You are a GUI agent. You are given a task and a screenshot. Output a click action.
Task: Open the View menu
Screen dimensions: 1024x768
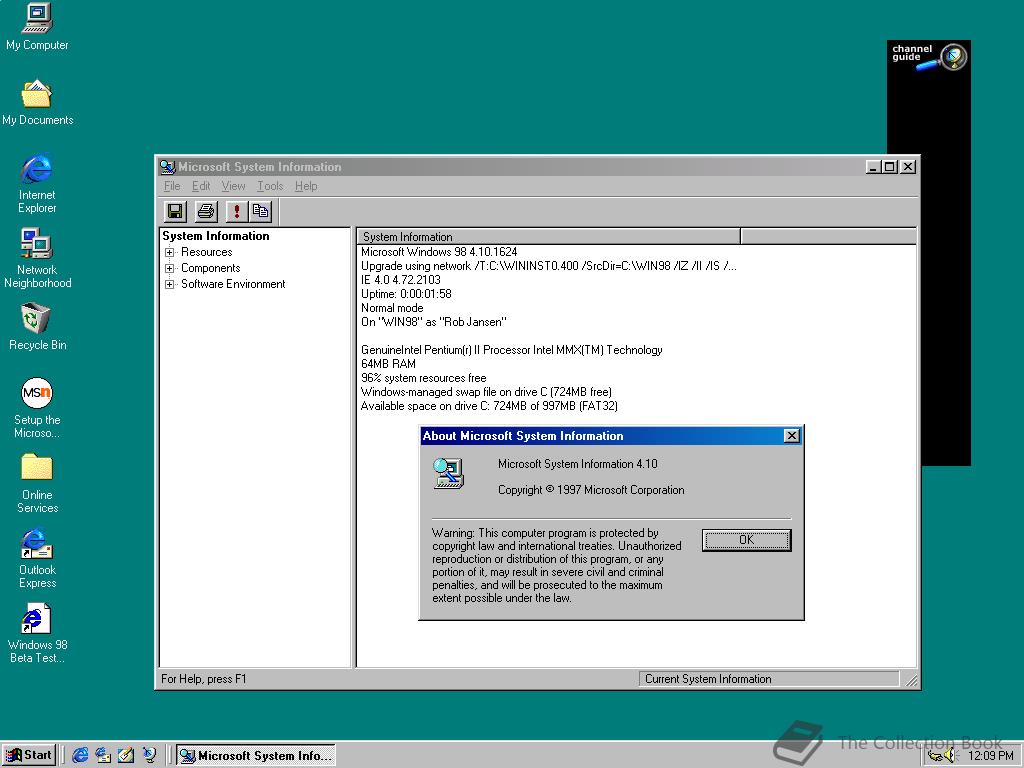[233, 186]
